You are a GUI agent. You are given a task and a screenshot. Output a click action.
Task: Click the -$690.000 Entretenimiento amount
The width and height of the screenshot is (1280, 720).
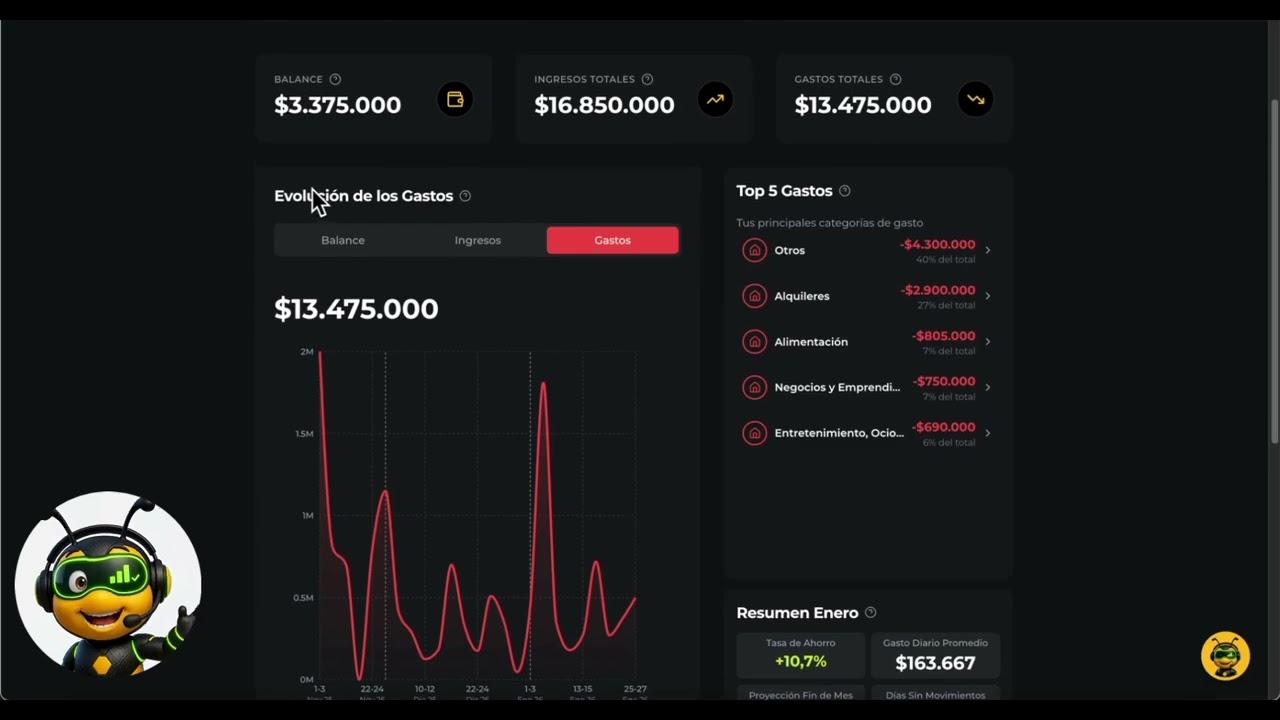[944, 427]
